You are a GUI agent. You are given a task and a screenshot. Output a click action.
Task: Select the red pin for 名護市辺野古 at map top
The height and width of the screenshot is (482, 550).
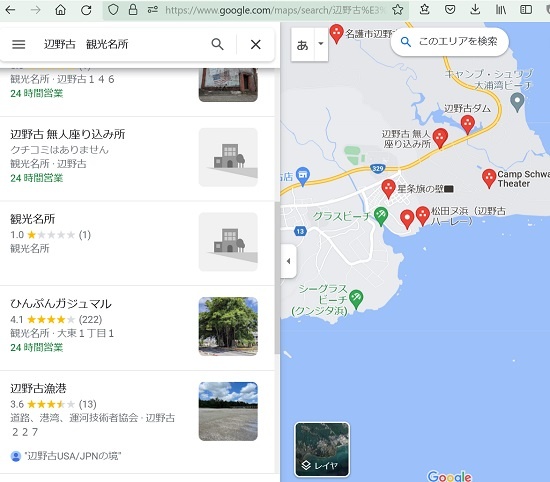coord(336,34)
